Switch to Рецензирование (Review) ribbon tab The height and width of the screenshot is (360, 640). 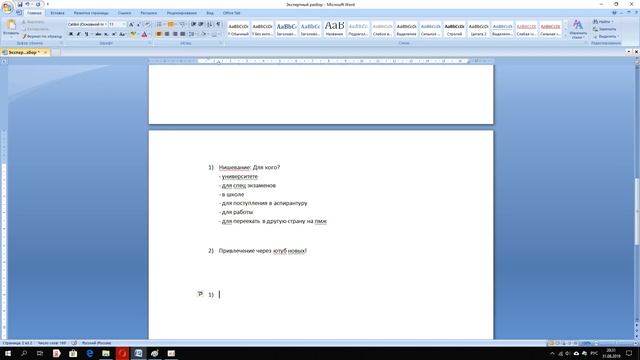182,13
